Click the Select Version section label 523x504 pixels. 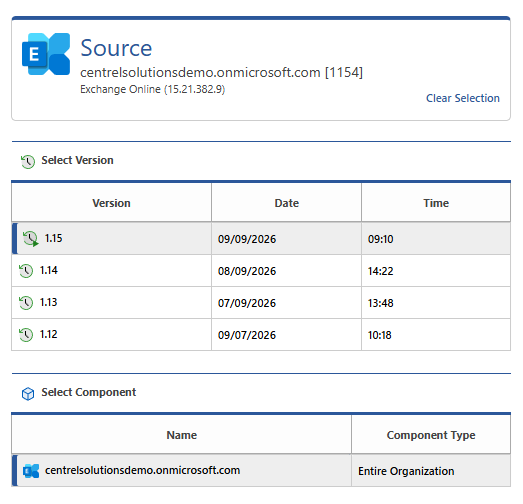(77, 160)
